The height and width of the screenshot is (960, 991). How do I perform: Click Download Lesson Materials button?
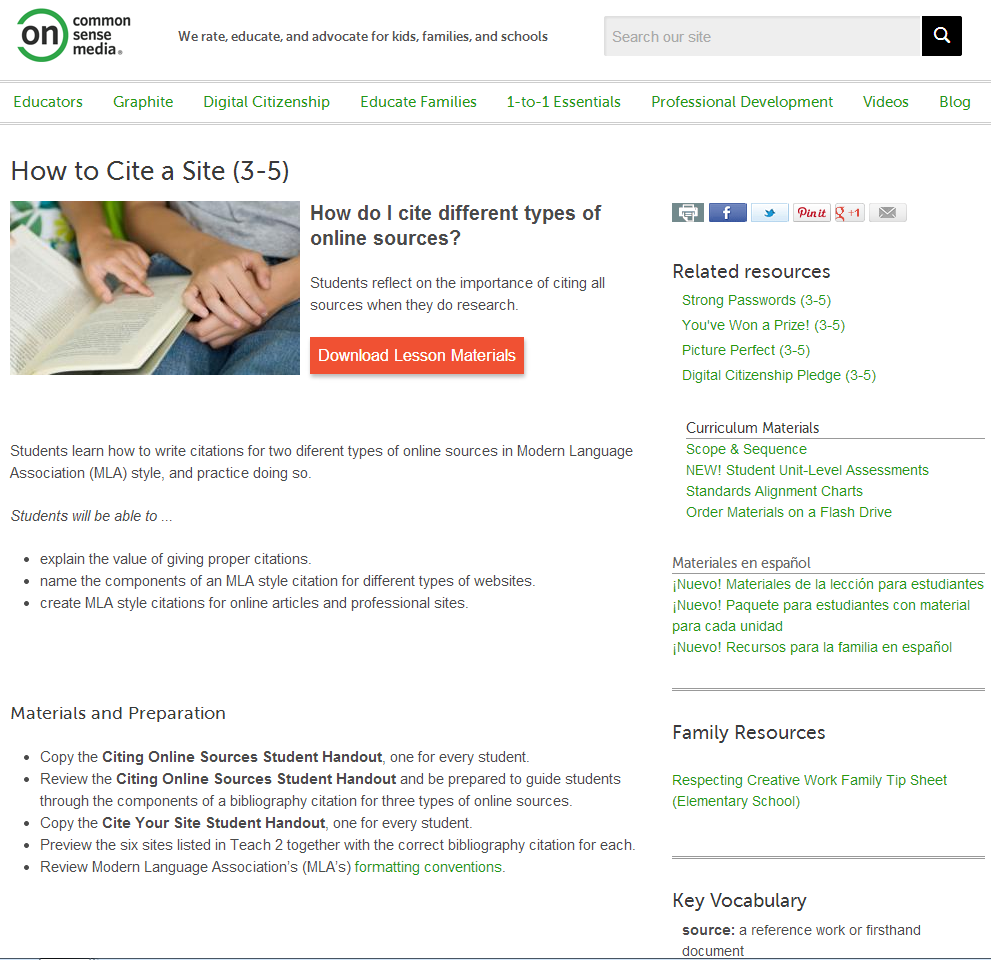coord(416,355)
